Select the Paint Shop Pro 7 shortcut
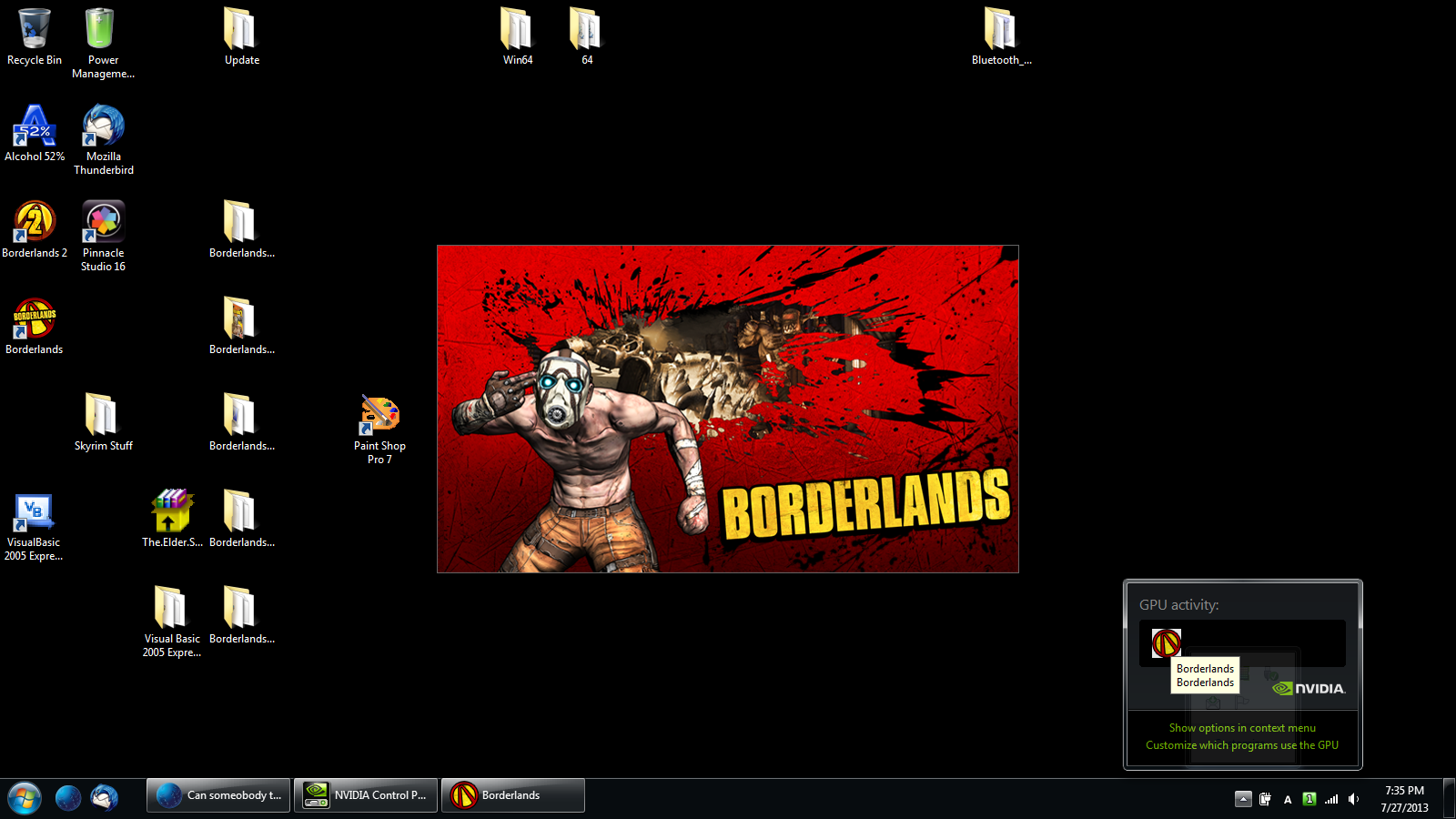Viewport: 1456px width, 819px height. pos(379,430)
